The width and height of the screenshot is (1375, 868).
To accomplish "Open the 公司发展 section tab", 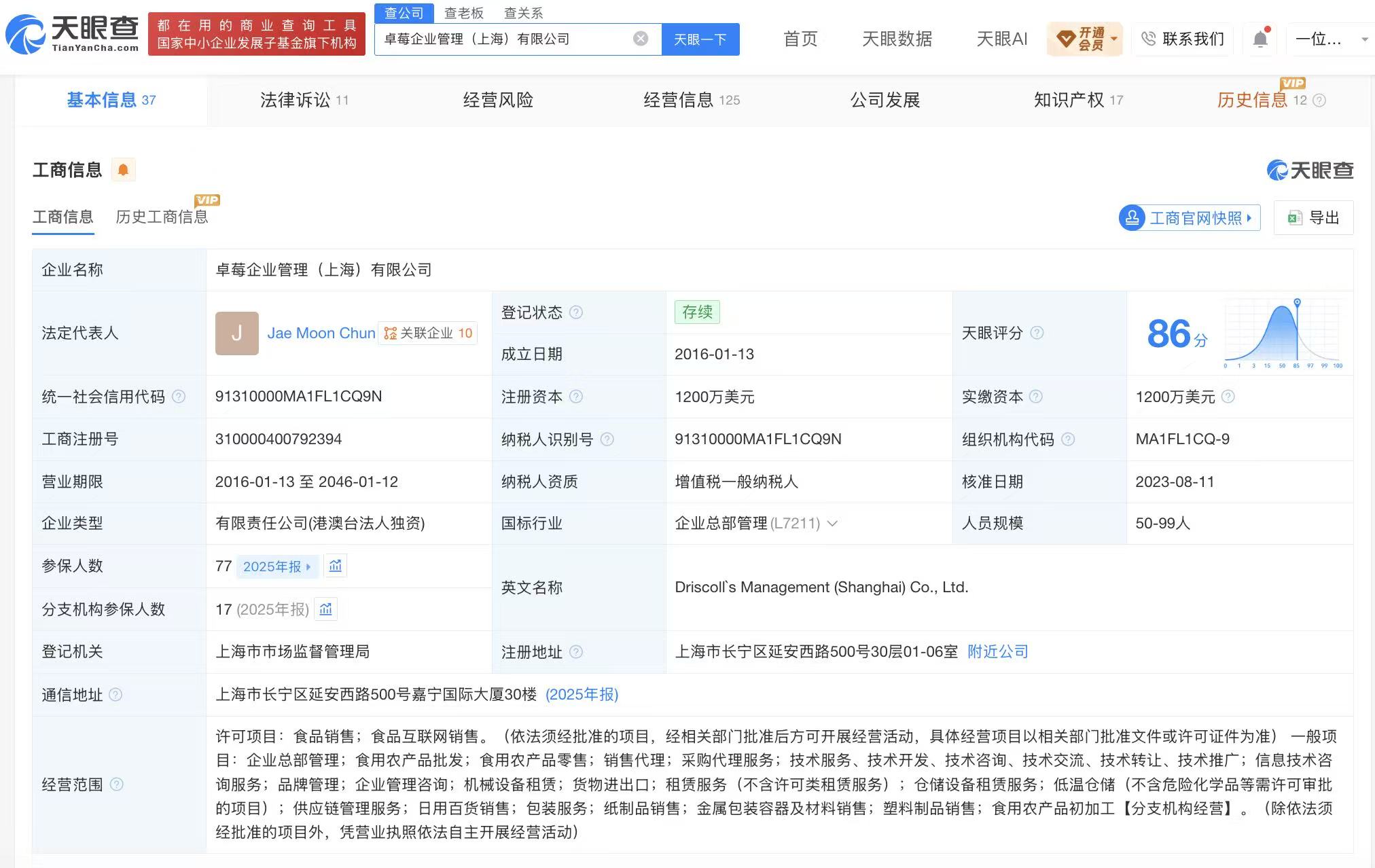I will pos(885,101).
